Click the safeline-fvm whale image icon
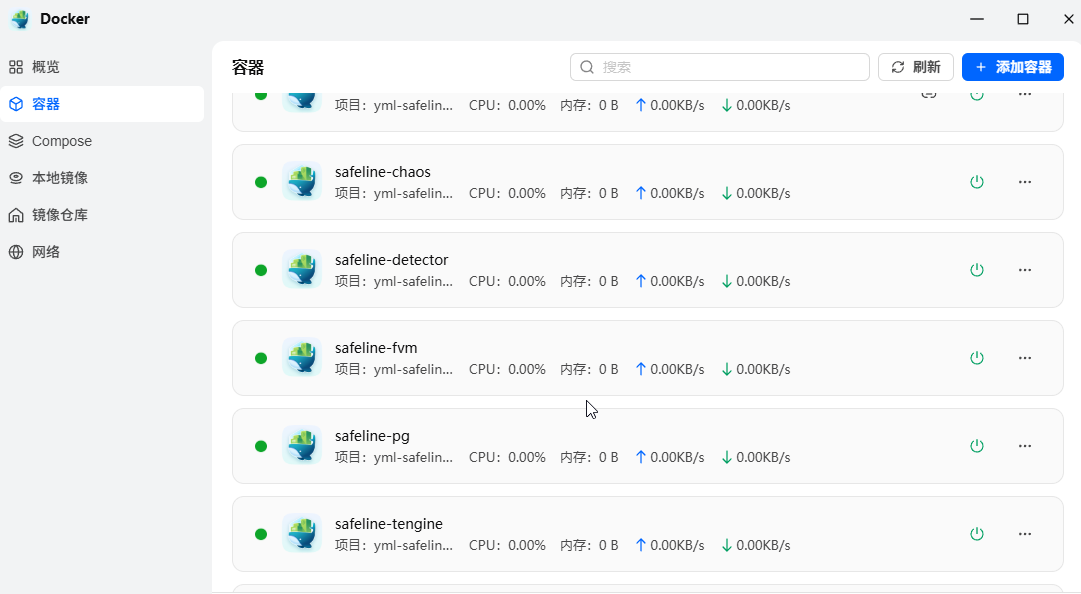 302,357
